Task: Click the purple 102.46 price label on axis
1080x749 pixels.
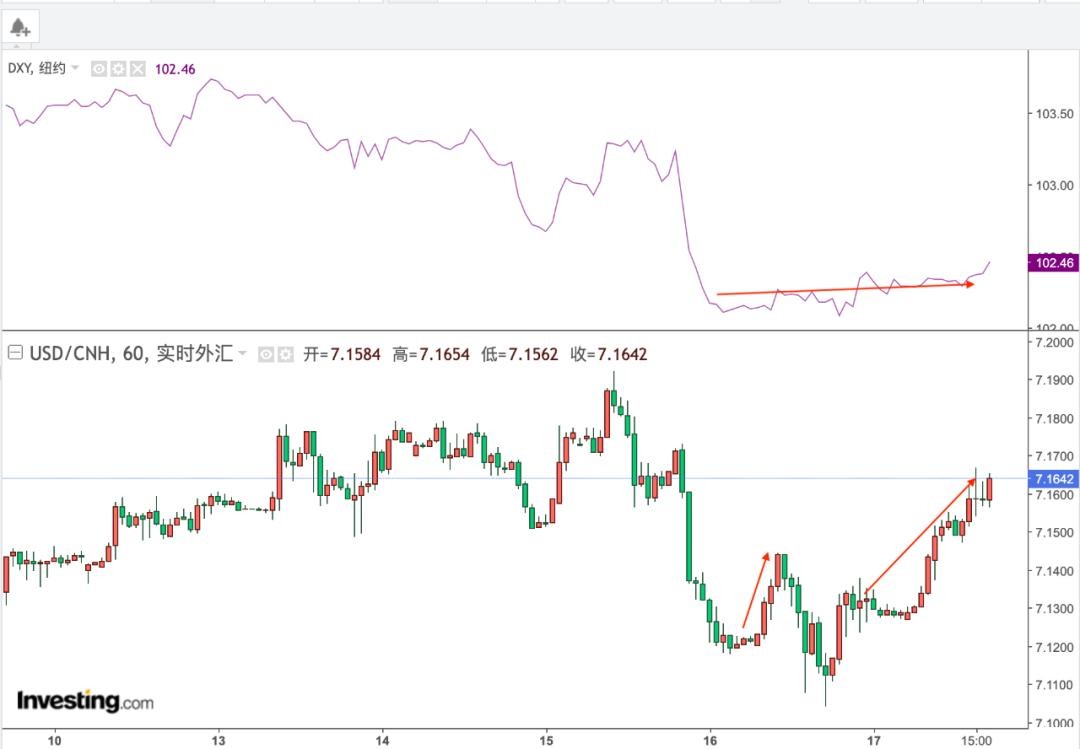Action: click(x=1054, y=263)
